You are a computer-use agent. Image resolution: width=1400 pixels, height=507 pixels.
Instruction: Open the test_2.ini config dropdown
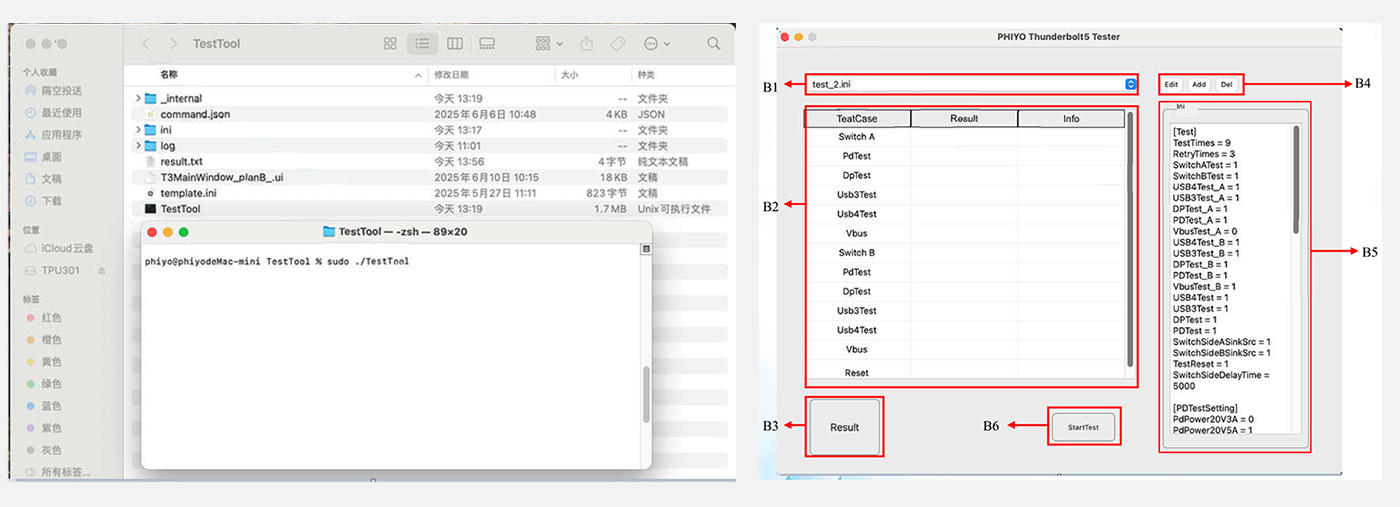[x=1130, y=85]
